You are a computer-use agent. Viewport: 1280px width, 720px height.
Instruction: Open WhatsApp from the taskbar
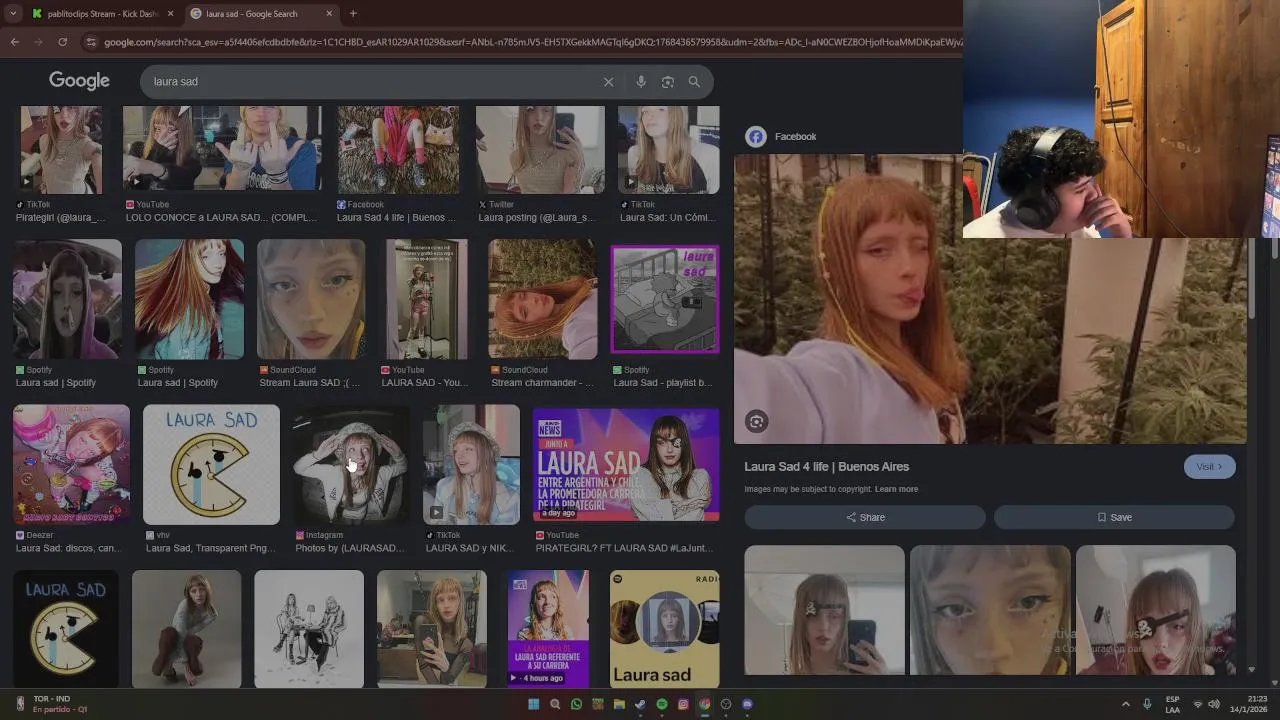tap(576, 705)
